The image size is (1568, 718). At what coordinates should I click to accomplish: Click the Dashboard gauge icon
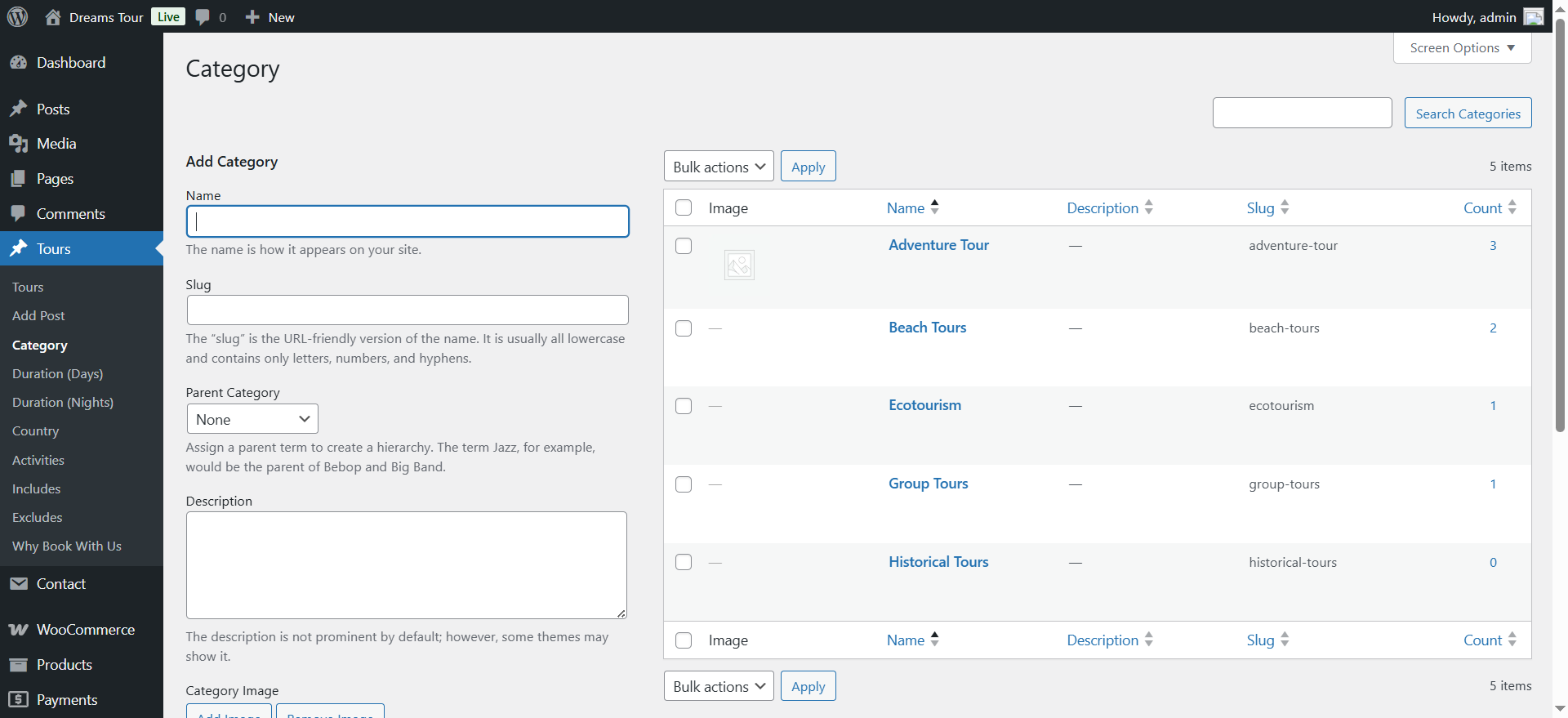(x=18, y=63)
